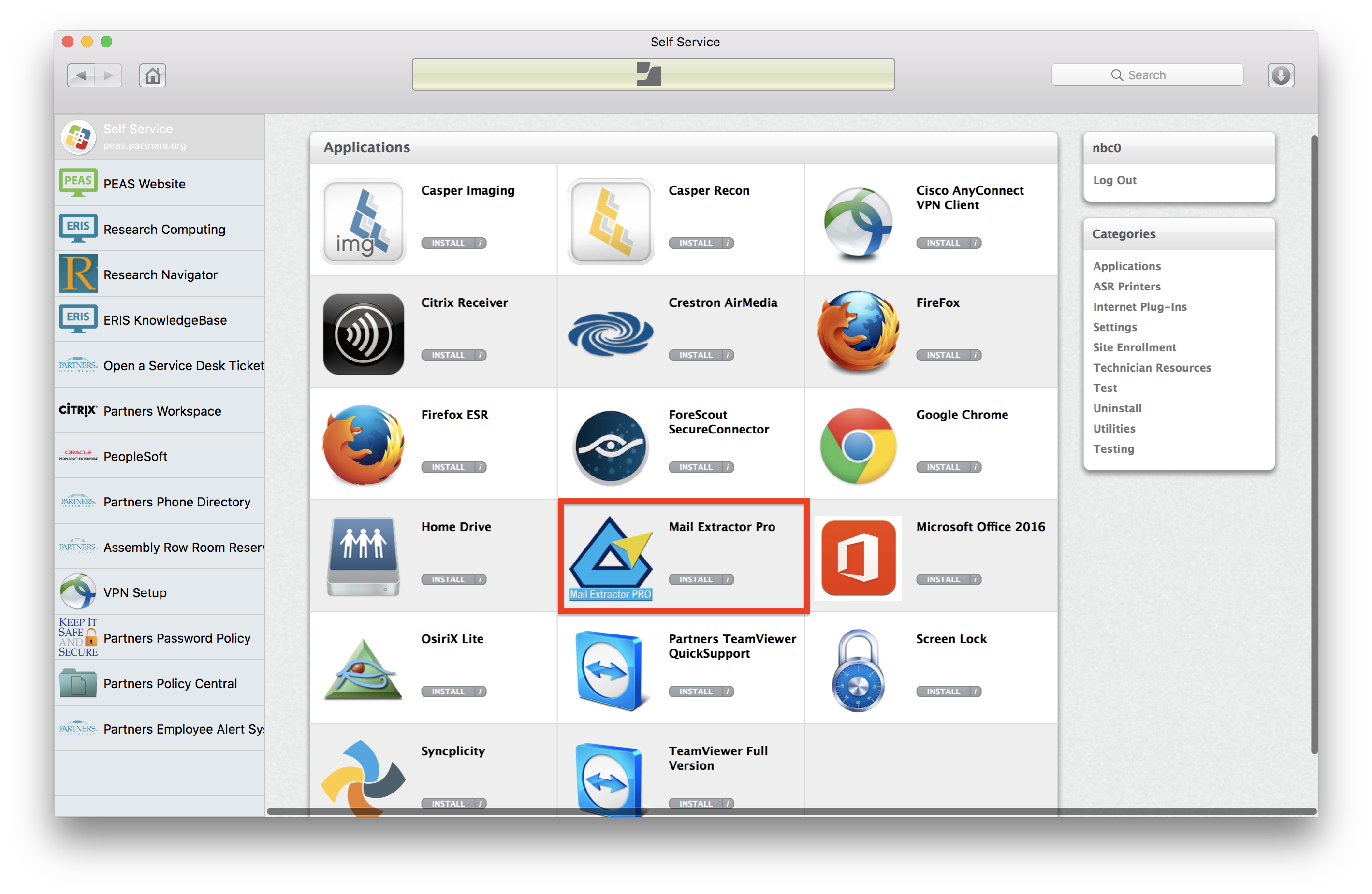Click the VPN Setup sidebar icon
Screen dimensions: 1372x894
(78, 592)
